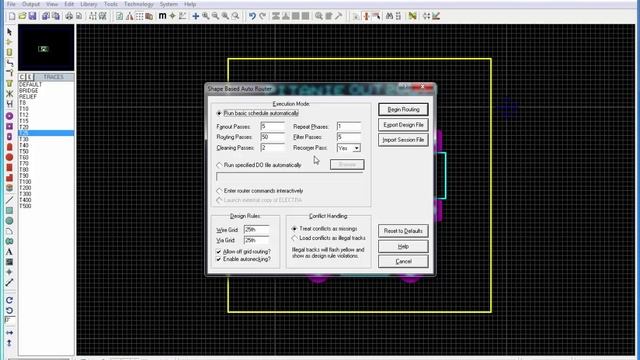Select Run specified DO file automatically

(259, 165)
